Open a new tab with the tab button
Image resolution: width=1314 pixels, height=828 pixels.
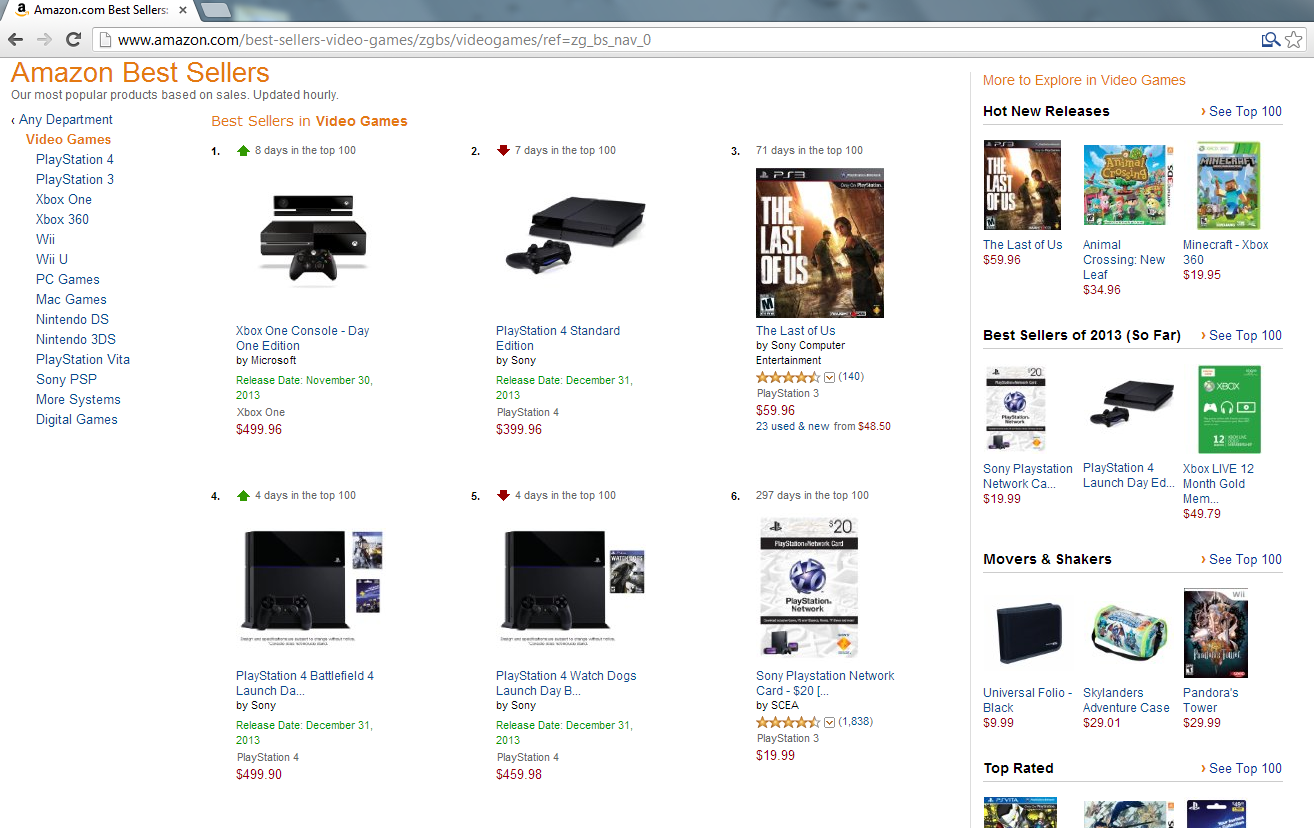(x=216, y=10)
